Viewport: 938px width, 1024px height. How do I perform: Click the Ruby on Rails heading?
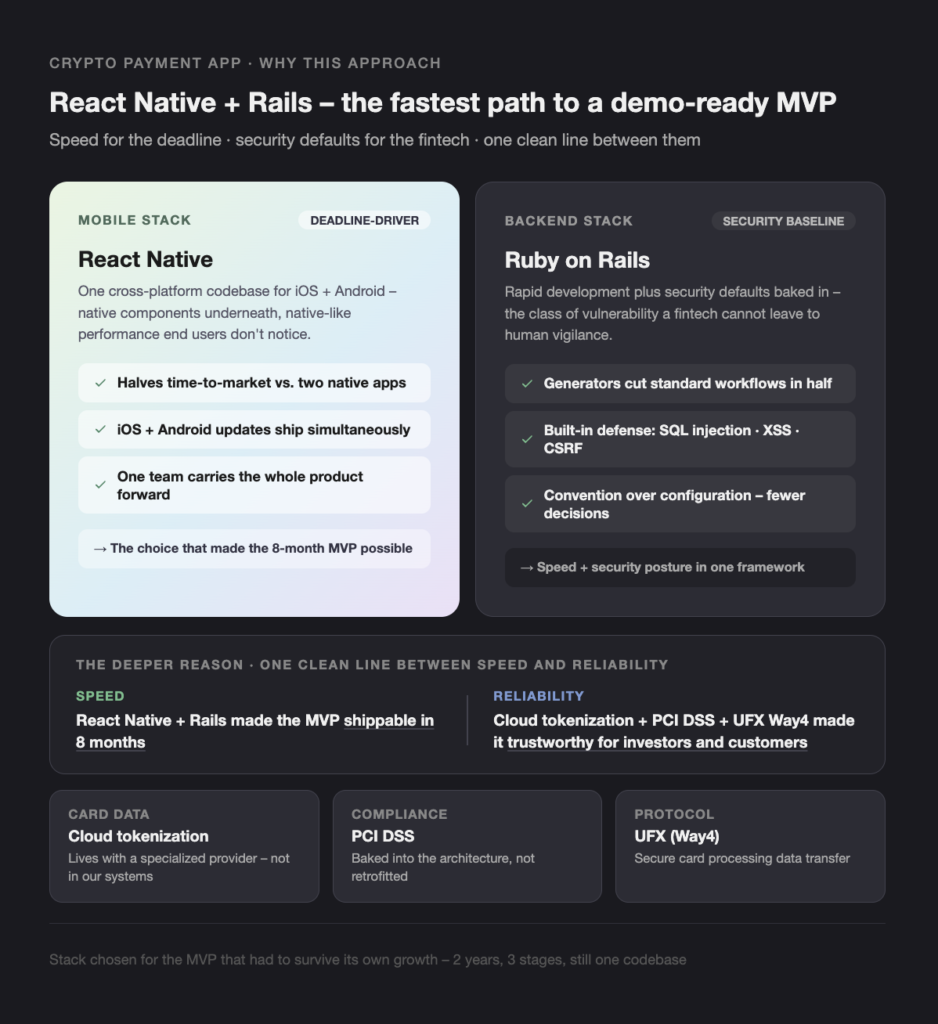(577, 260)
